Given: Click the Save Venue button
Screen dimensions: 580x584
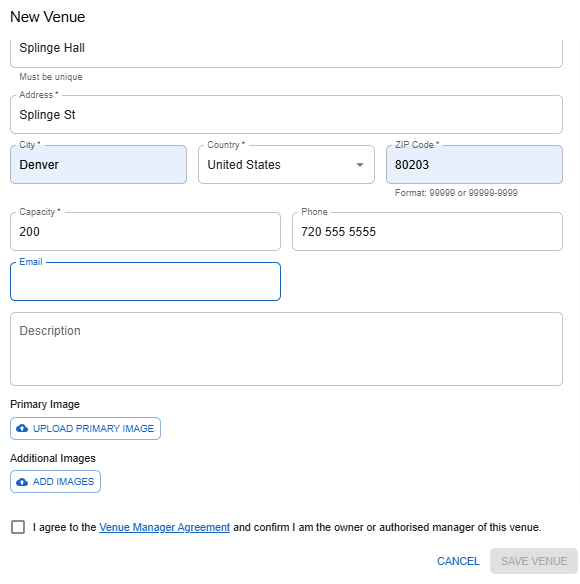Looking at the screenshot, I should 534,561.
